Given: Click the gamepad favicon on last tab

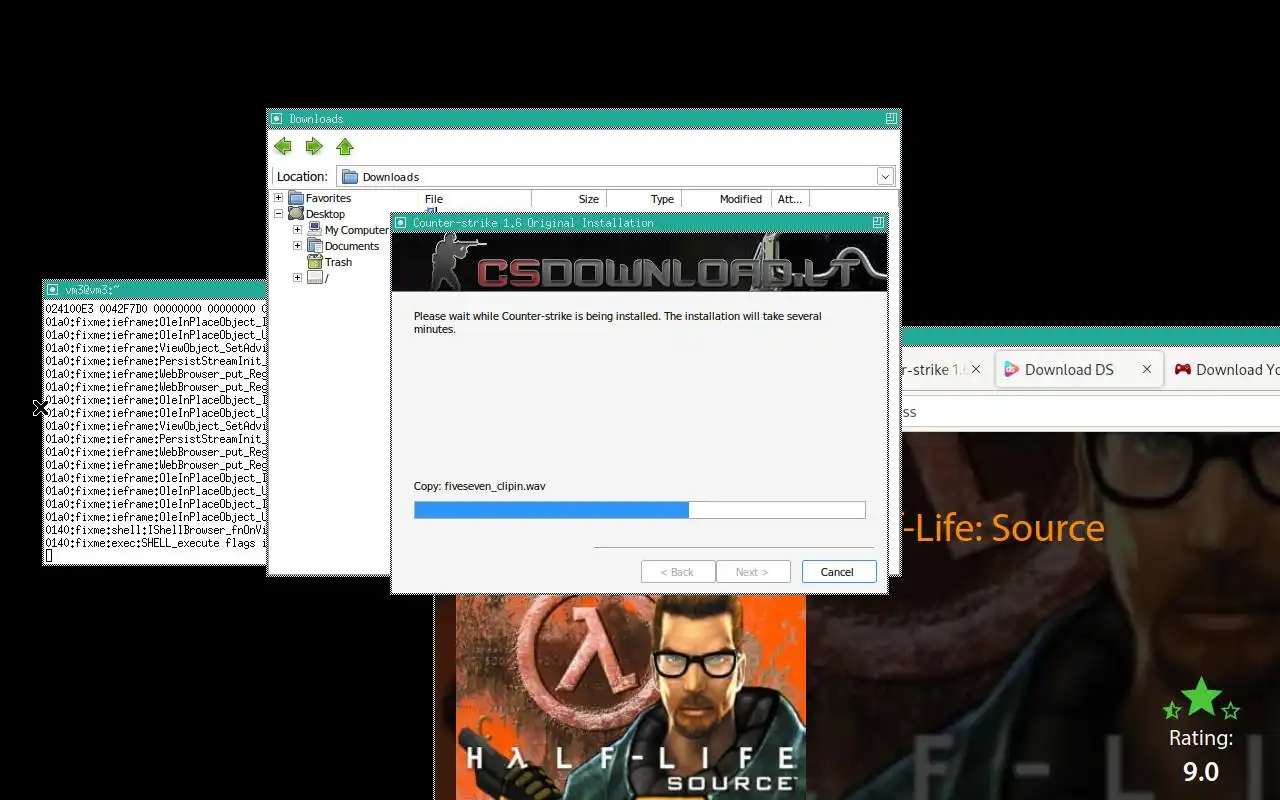Looking at the screenshot, I should [x=1182, y=369].
